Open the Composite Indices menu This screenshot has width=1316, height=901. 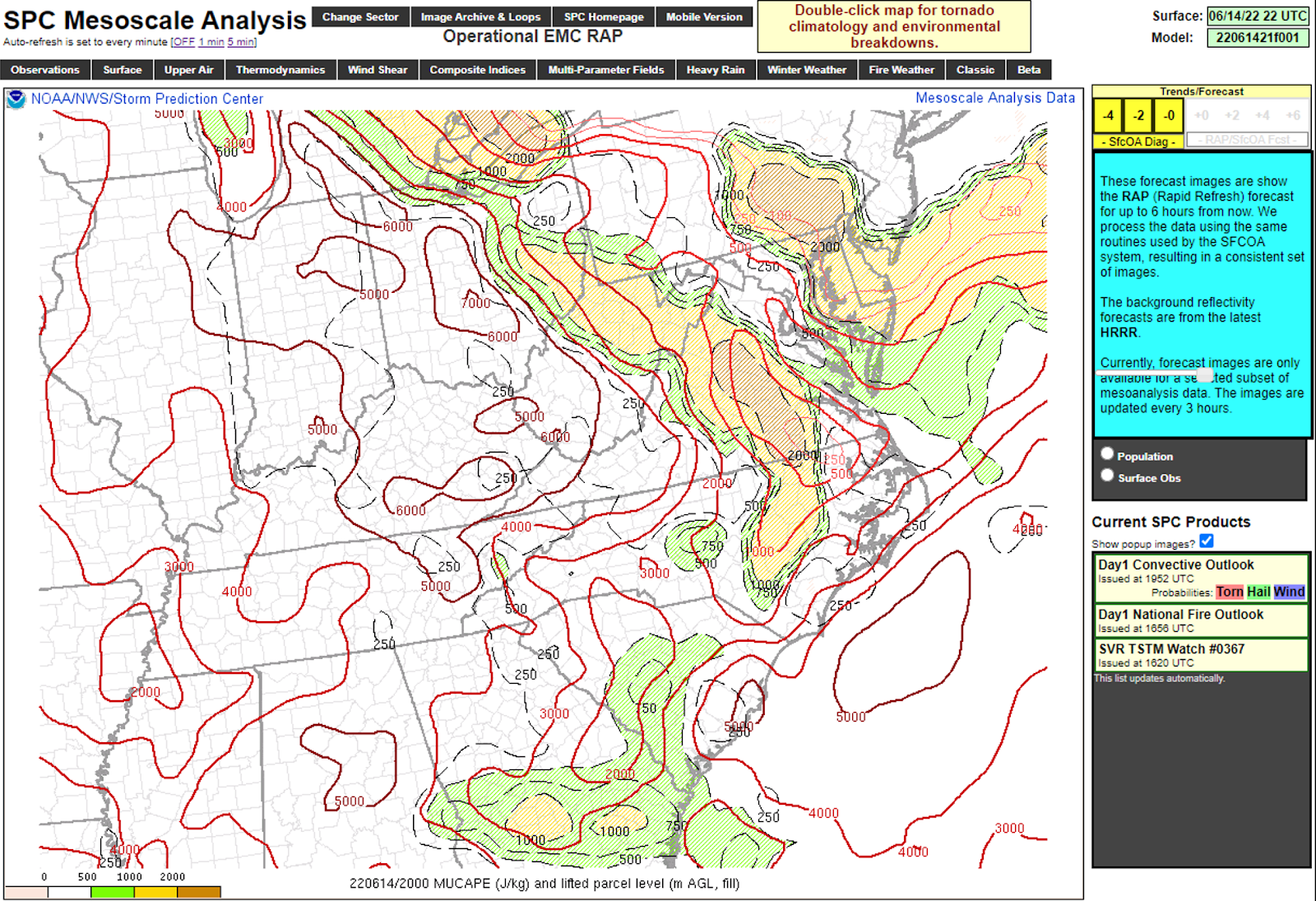click(x=478, y=70)
